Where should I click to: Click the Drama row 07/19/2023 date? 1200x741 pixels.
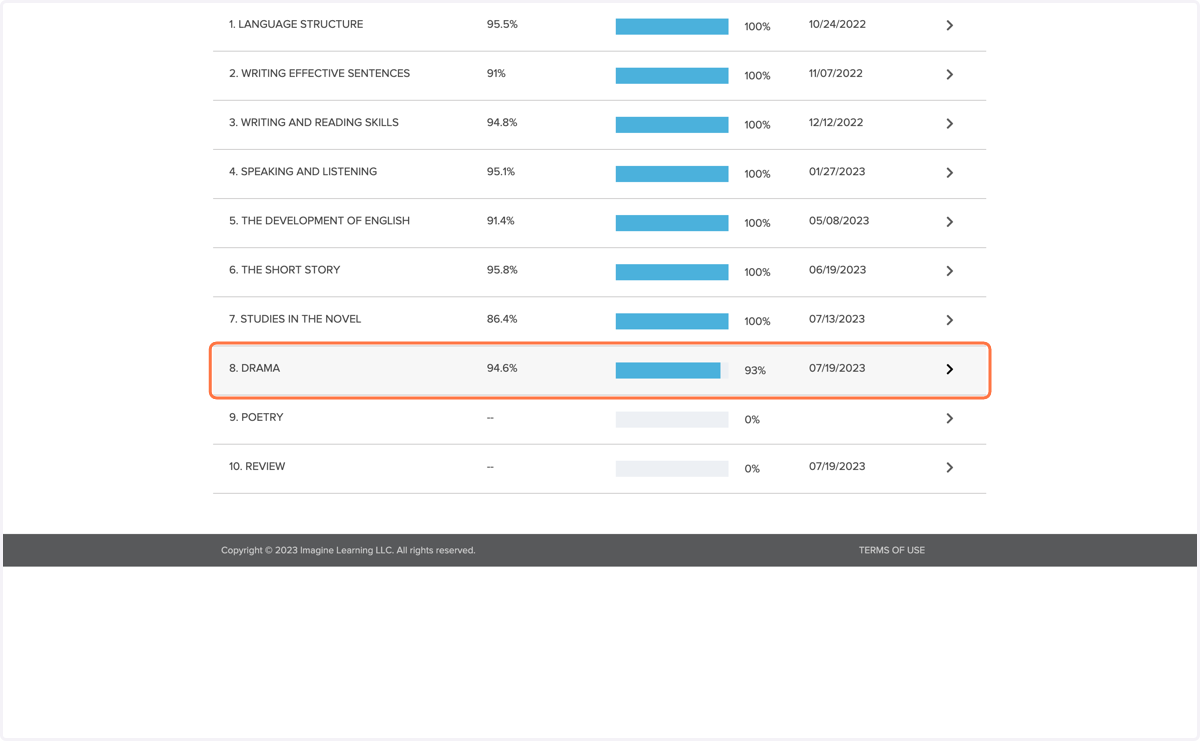click(x=837, y=367)
